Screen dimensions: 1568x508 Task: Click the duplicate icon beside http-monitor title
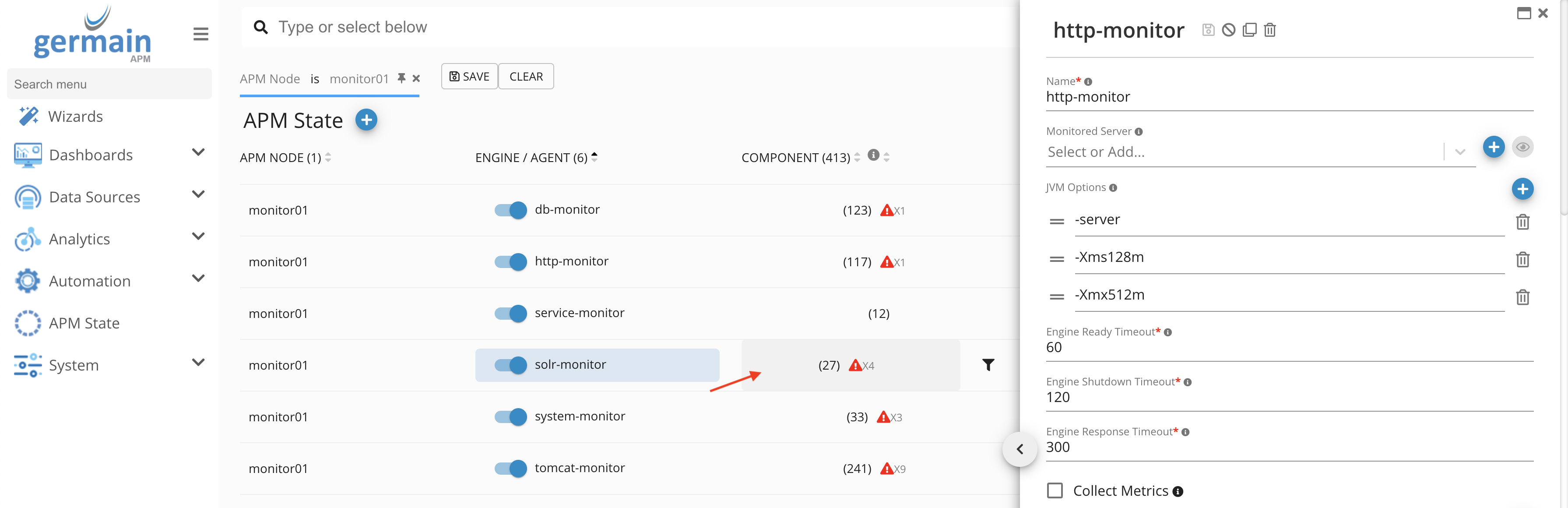(x=1249, y=30)
